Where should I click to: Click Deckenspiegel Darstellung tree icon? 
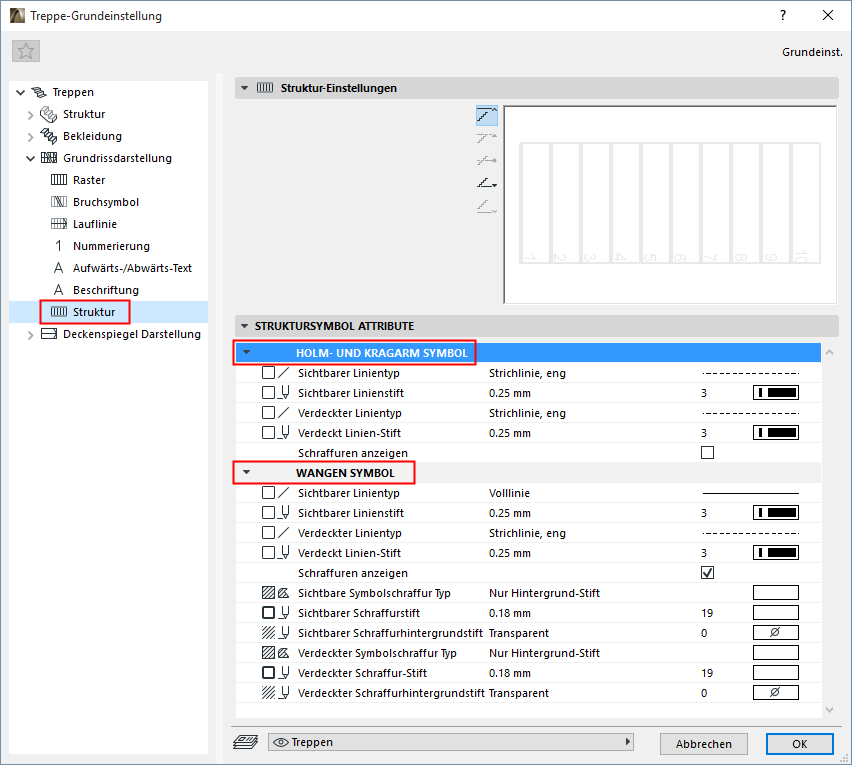pos(49,334)
